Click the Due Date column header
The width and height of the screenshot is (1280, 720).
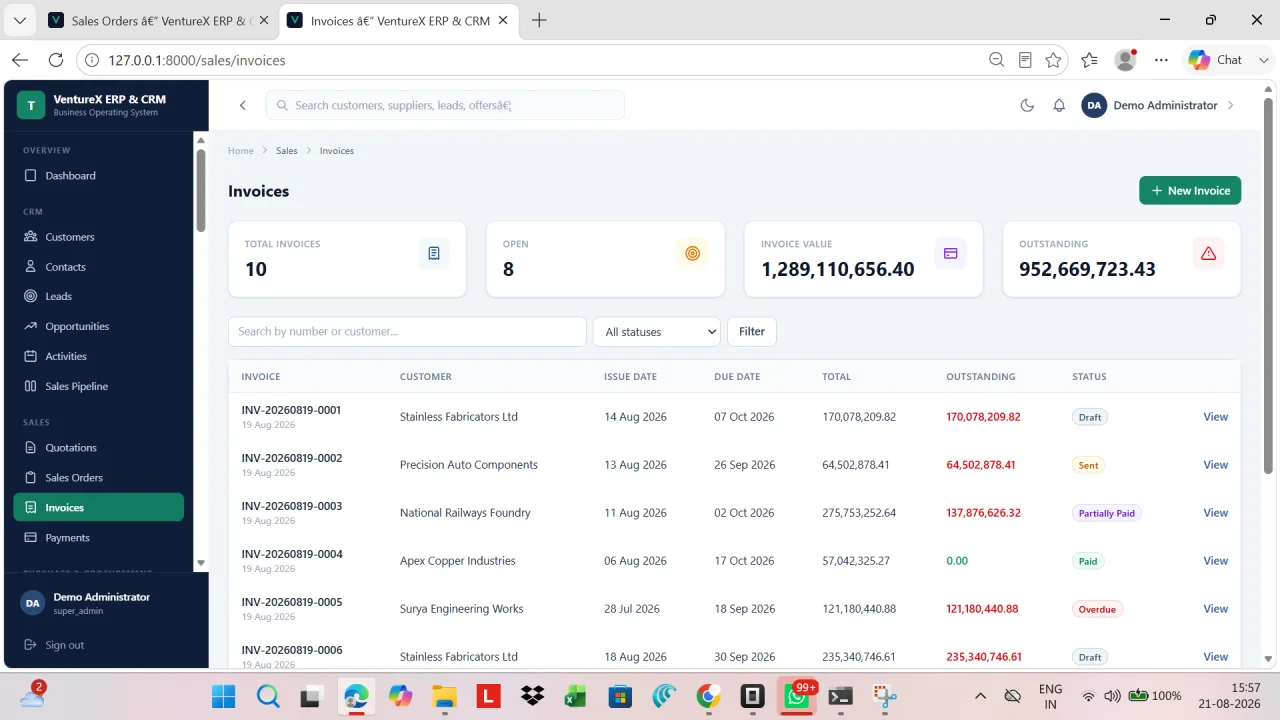coord(737,377)
